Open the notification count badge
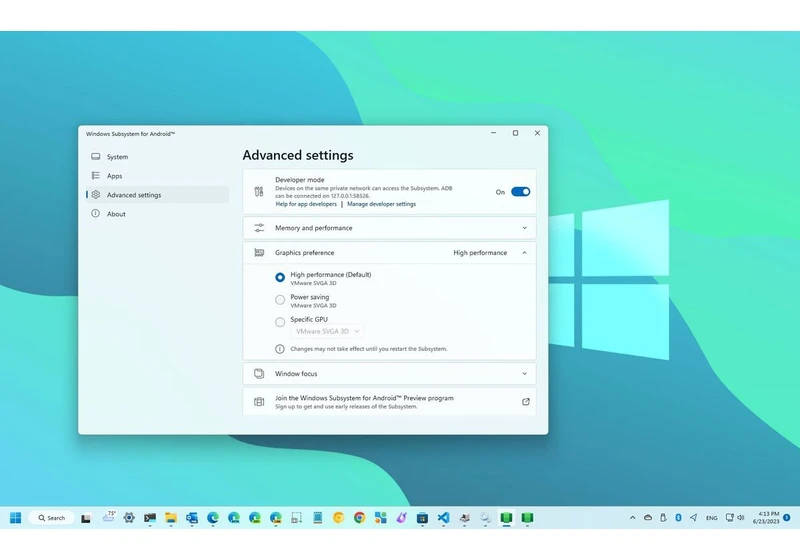Viewport: 800px width, 560px height. tap(787, 518)
